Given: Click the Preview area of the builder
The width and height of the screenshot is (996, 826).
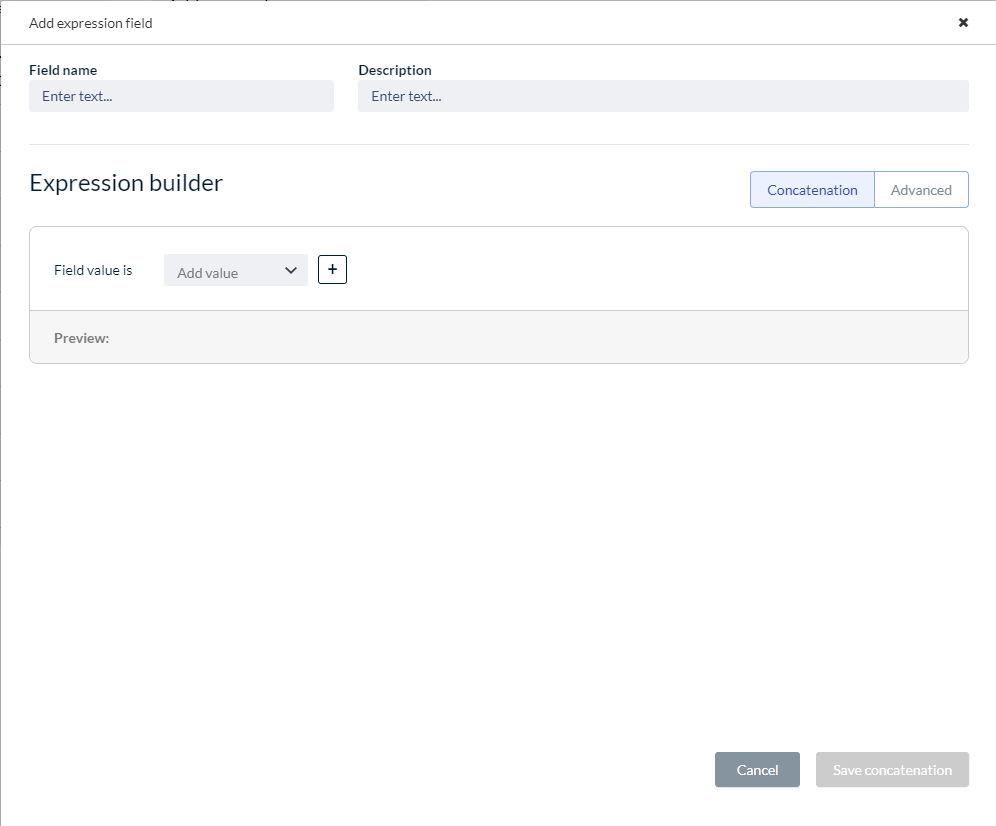Looking at the screenshot, I should point(499,337).
